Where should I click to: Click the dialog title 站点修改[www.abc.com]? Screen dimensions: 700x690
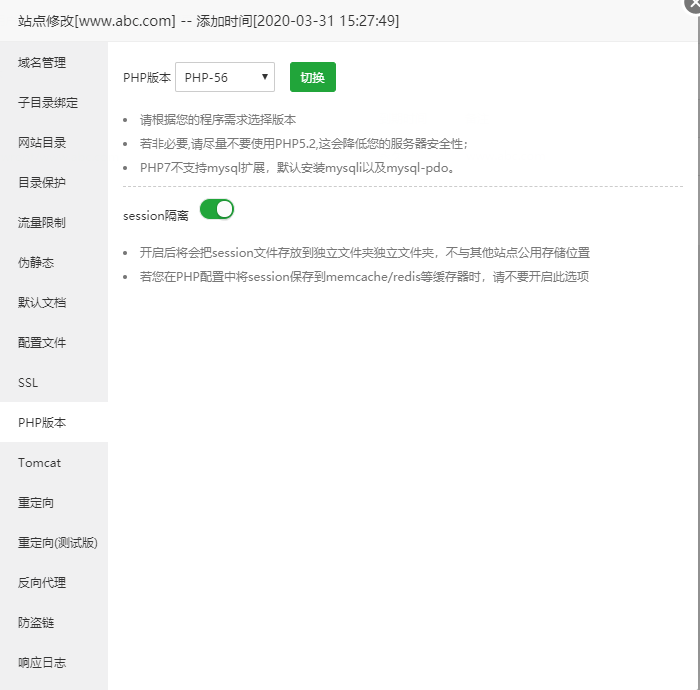pyautogui.click(x=97, y=21)
